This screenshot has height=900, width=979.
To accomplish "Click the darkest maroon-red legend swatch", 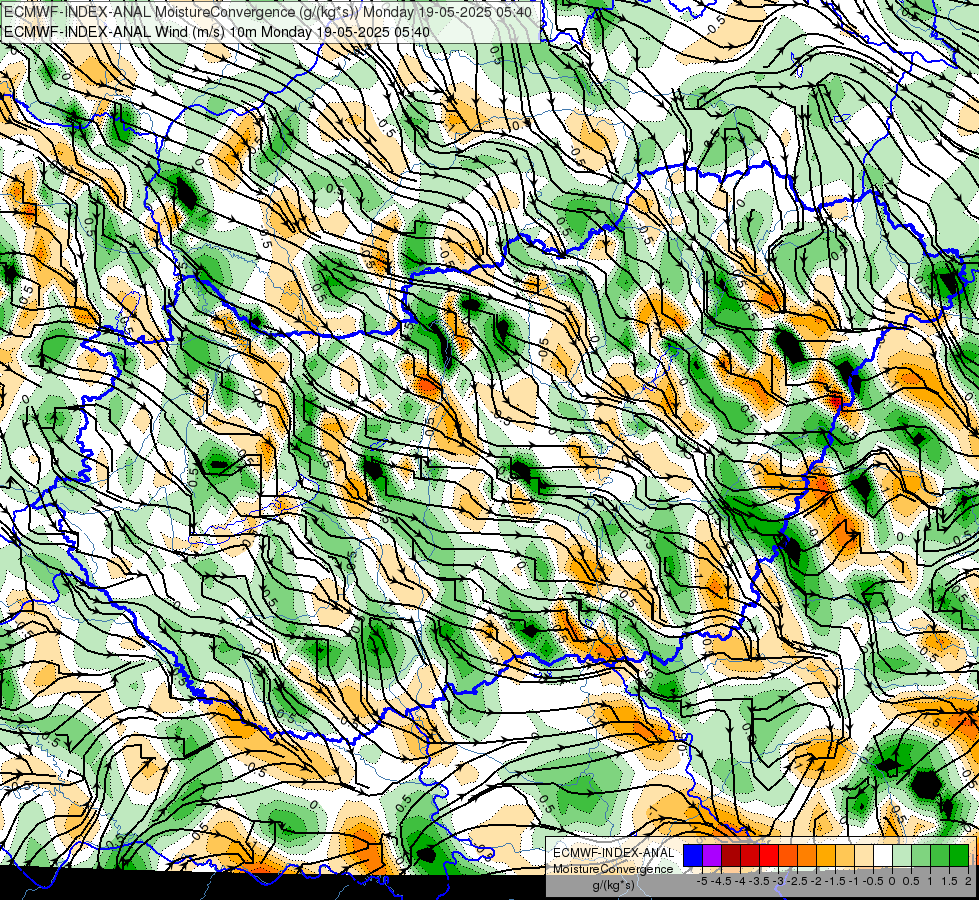I will [731, 855].
